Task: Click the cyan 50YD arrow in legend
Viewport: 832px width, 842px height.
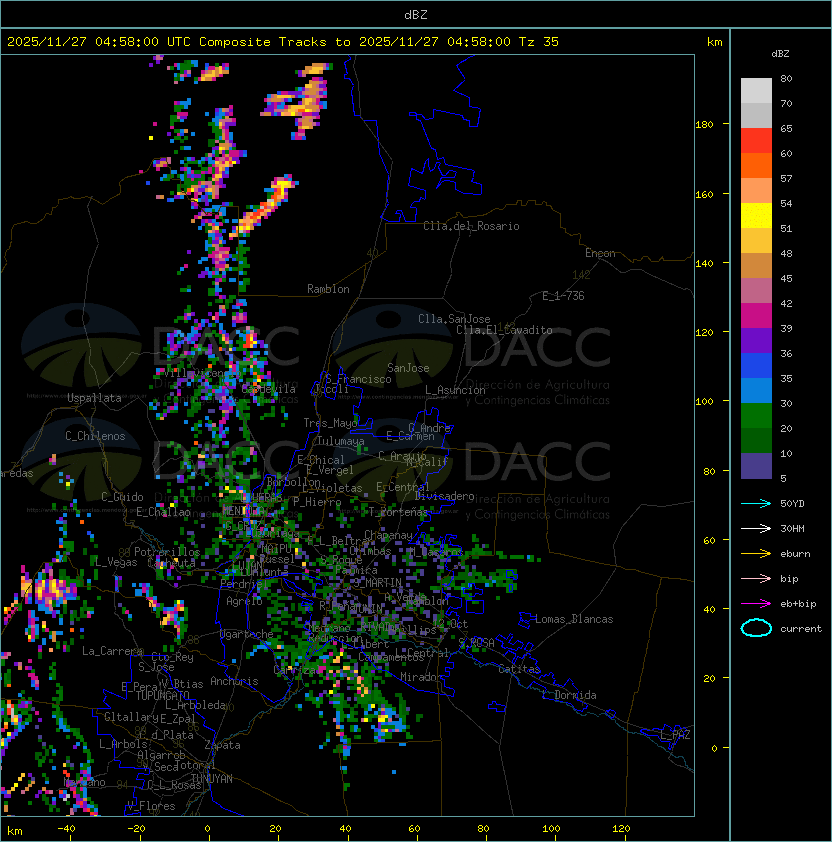Action: pyautogui.click(x=756, y=503)
